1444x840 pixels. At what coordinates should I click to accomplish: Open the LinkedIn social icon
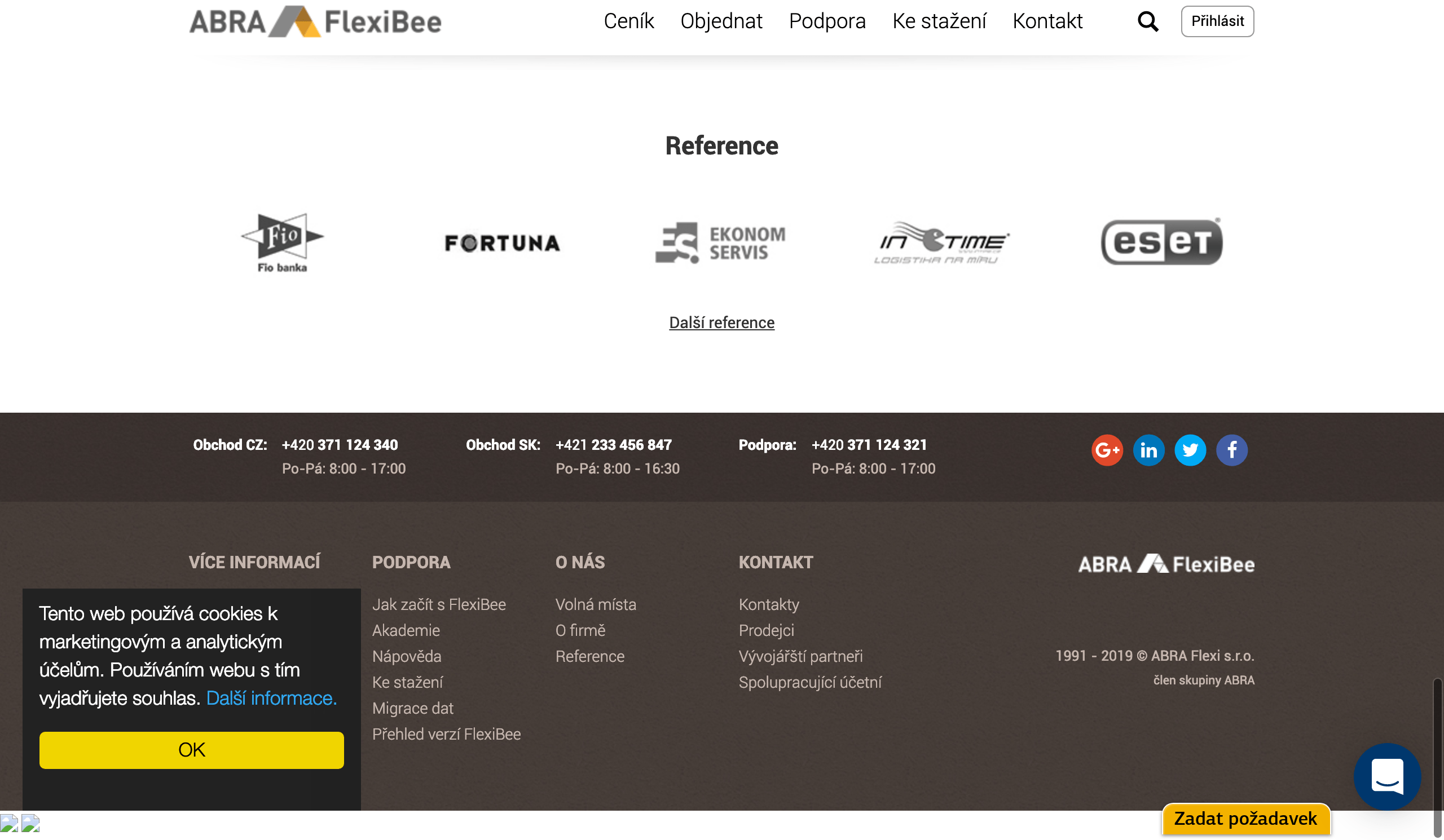pyautogui.click(x=1148, y=450)
